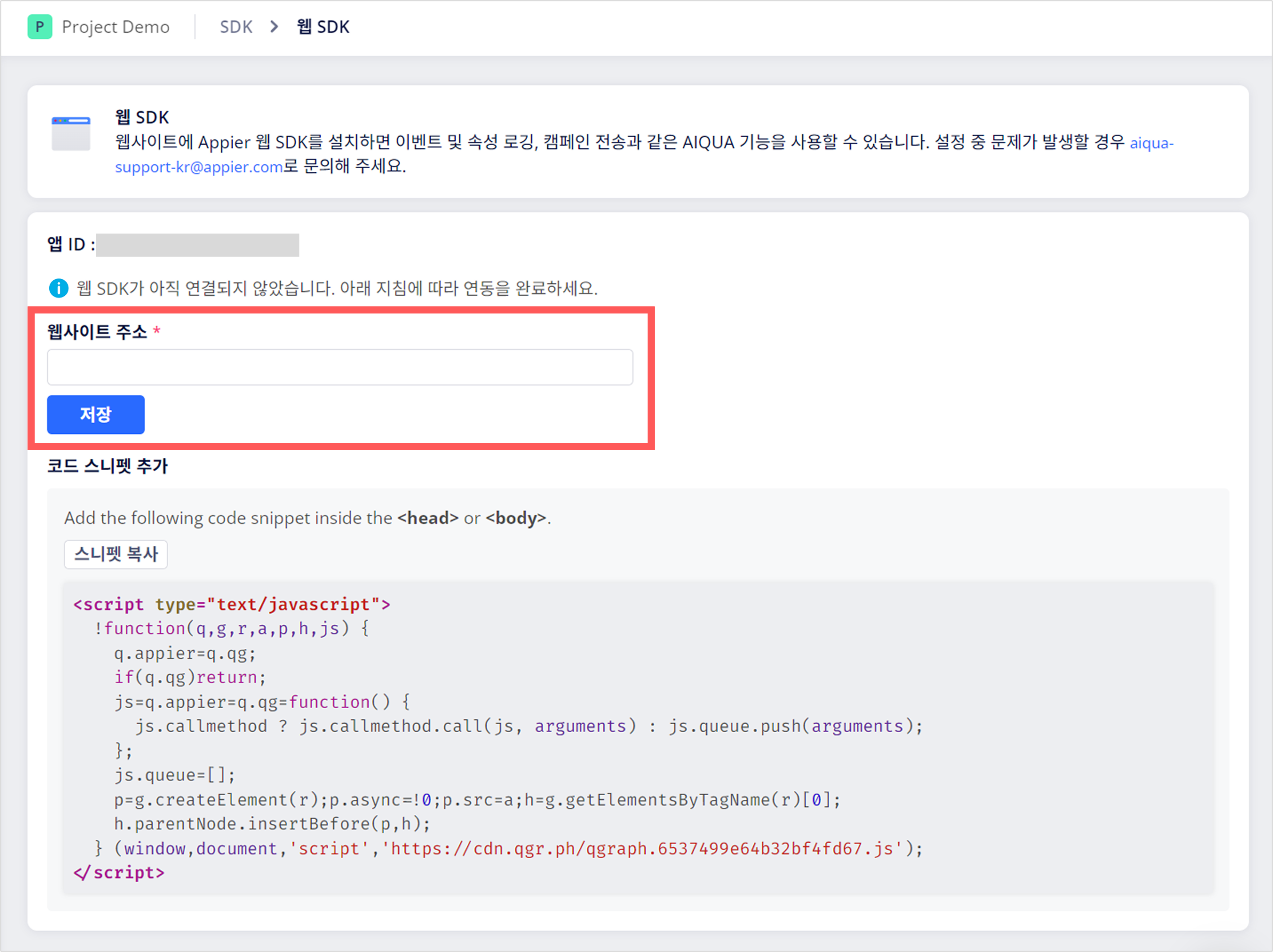Open the aiqua-support-kr@appier.com email link

point(199,167)
